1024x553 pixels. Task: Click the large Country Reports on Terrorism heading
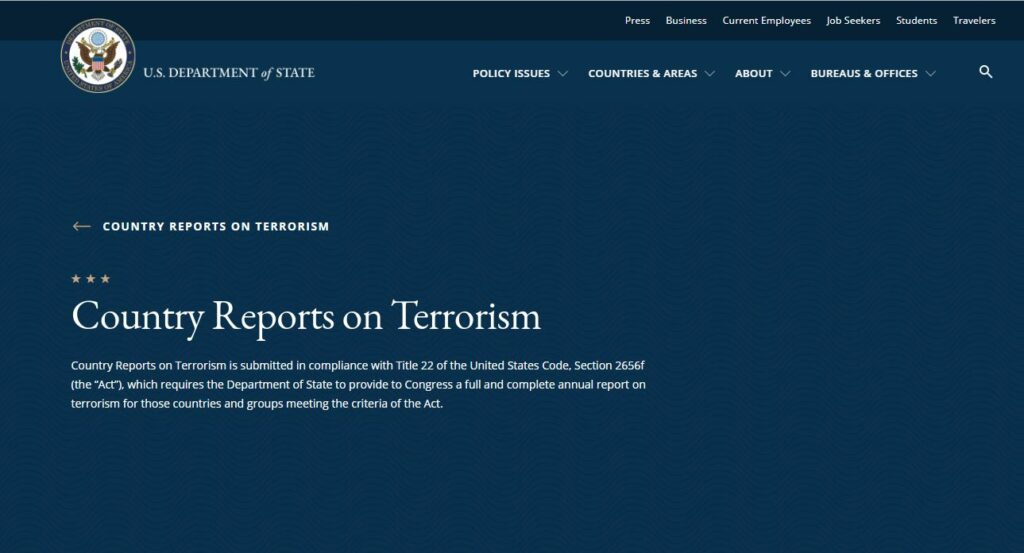[x=306, y=316]
